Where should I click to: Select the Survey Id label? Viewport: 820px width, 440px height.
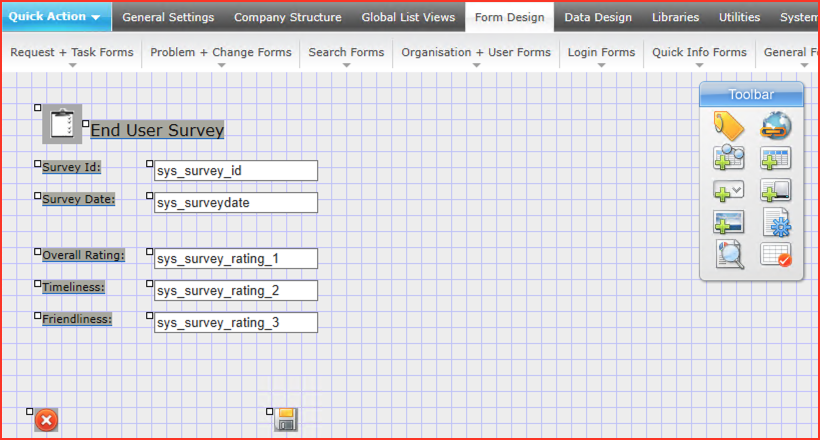tap(71, 167)
